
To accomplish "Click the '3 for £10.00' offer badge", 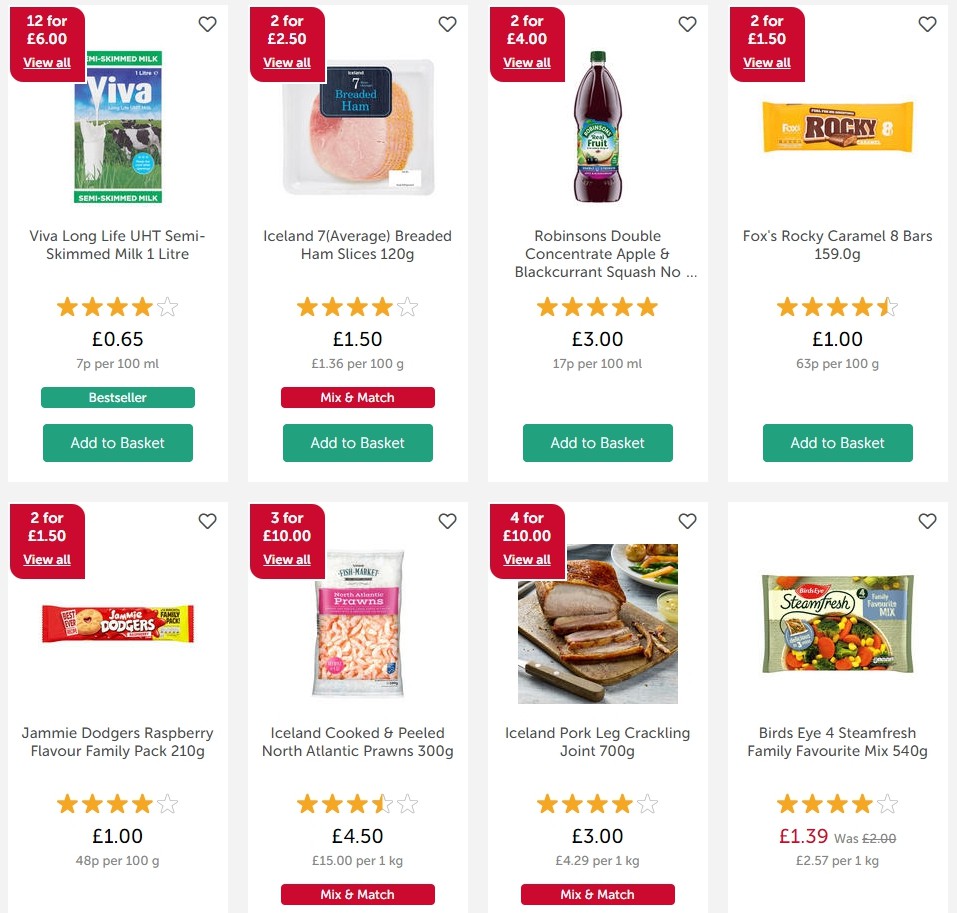I will pos(287,526).
